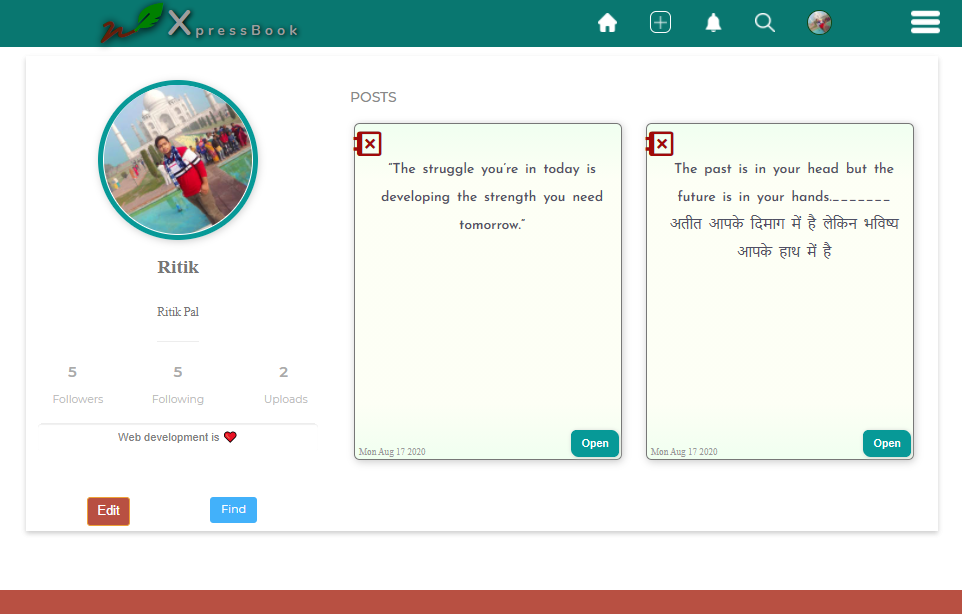Viewport: 962px width, 614px height.
Task: Open notifications bell icon
Action: pyautogui.click(x=713, y=23)
